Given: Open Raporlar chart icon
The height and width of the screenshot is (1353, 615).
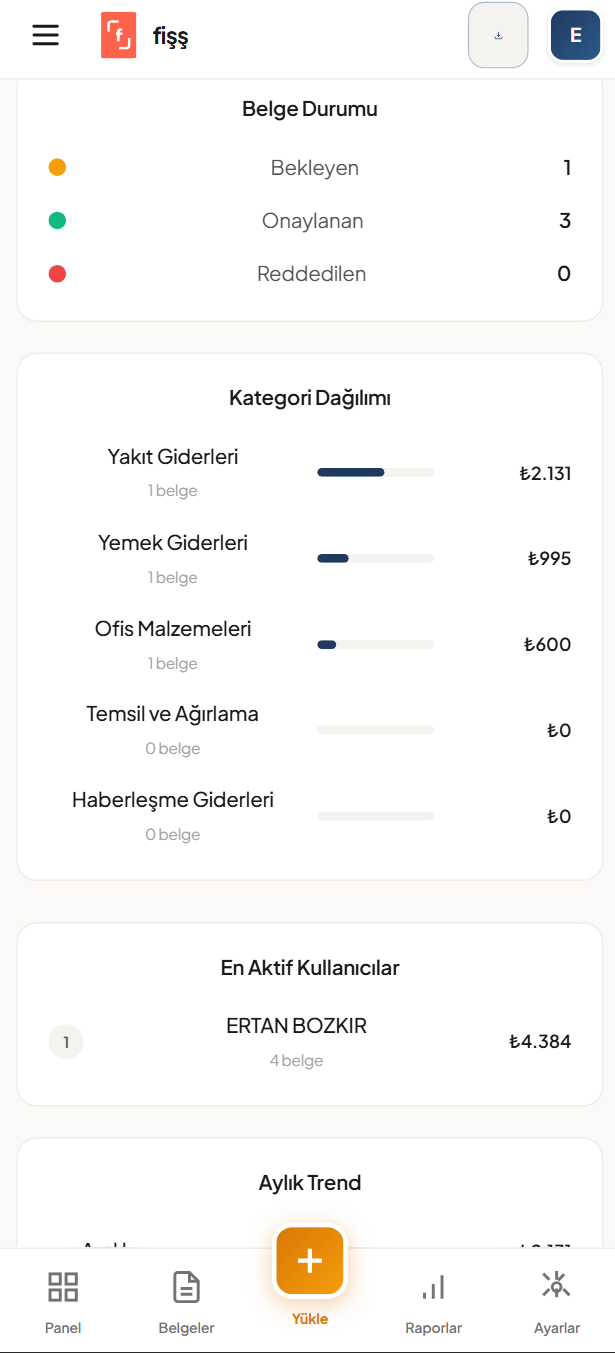Looking at the screenshot, I should point(433,1287).
